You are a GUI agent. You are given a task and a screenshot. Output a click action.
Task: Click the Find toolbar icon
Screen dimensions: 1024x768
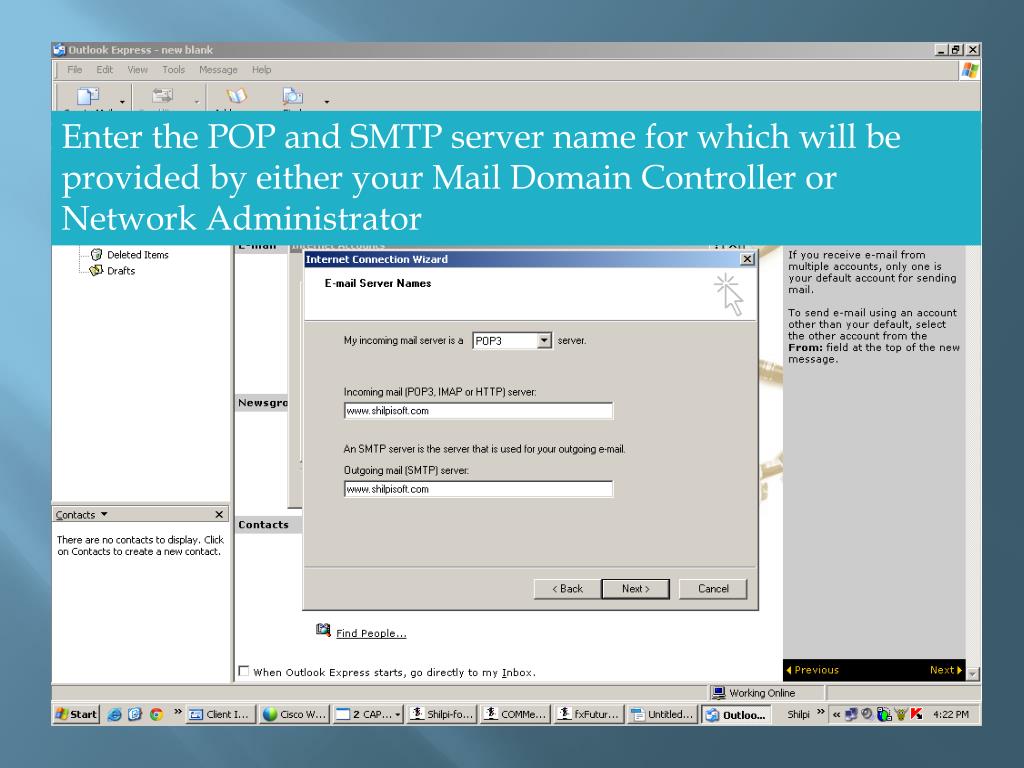click(293, 97)
